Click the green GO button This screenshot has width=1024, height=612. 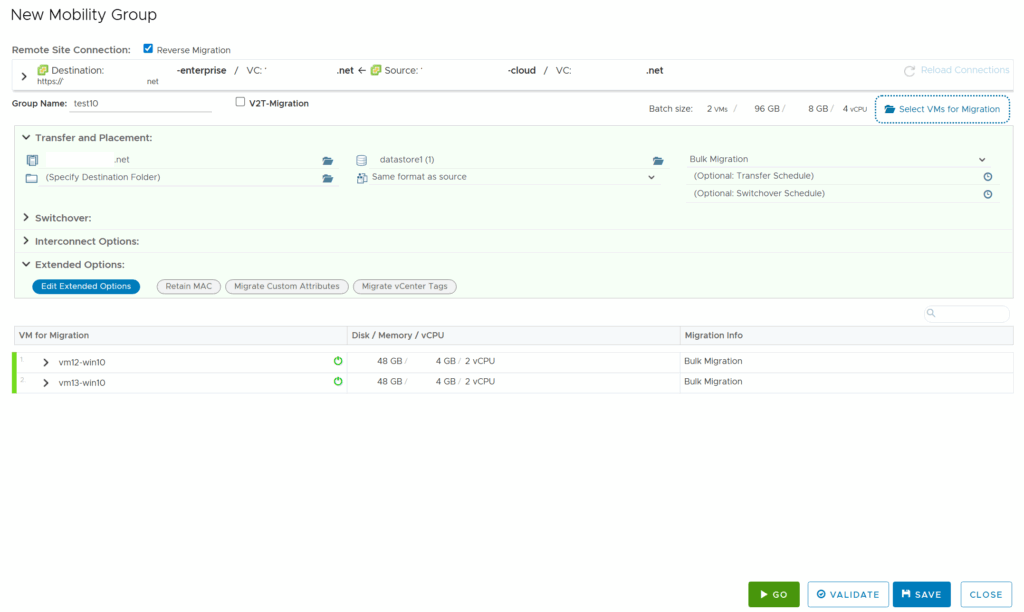coord(773,594)
